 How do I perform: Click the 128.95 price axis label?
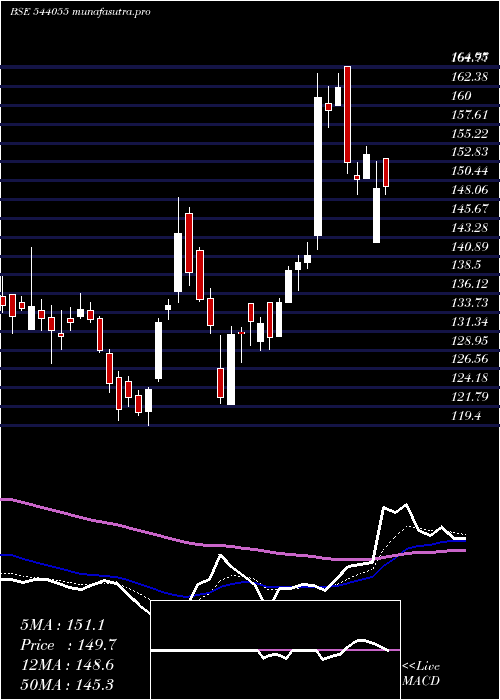469,341
